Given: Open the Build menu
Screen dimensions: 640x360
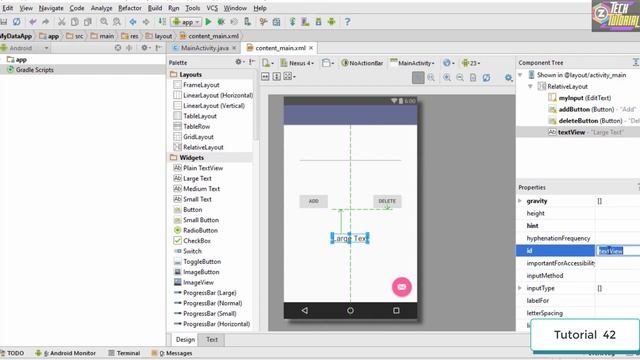Looking at the screenshot, I should click(155, 8).
